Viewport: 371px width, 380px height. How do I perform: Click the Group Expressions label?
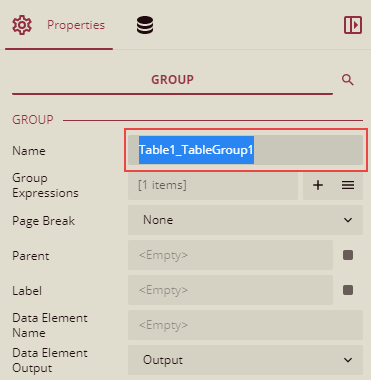click(x=45, y=185)
